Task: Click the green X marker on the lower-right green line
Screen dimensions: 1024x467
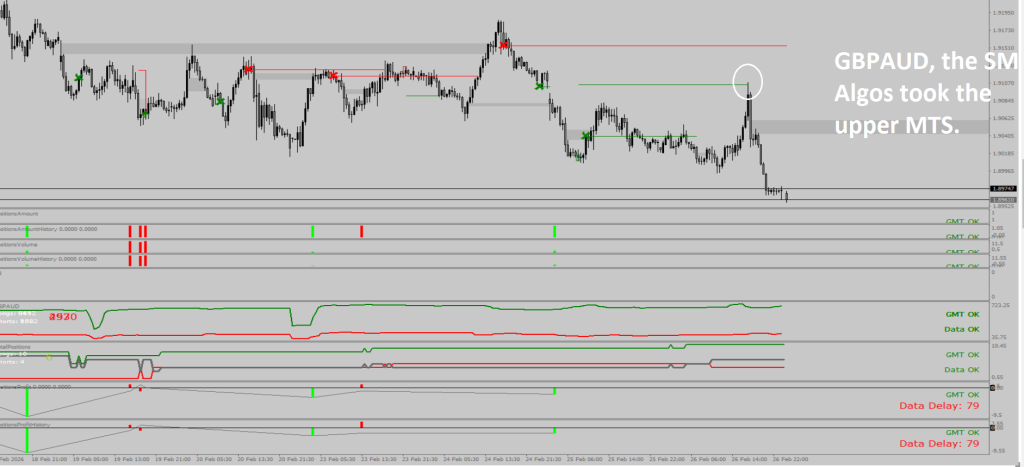Action: 586,136
